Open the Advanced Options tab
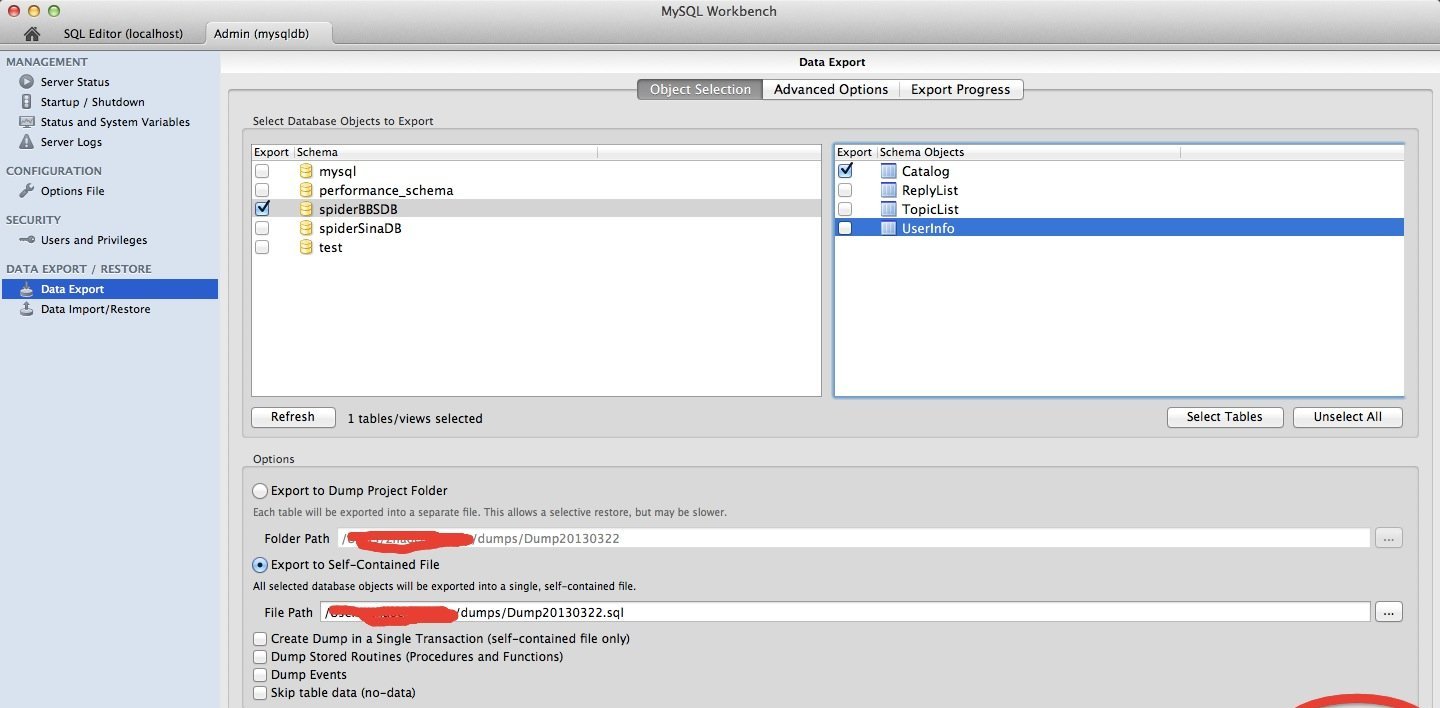The width and height of the screenshot is (1440, 708). pos(831,89)
